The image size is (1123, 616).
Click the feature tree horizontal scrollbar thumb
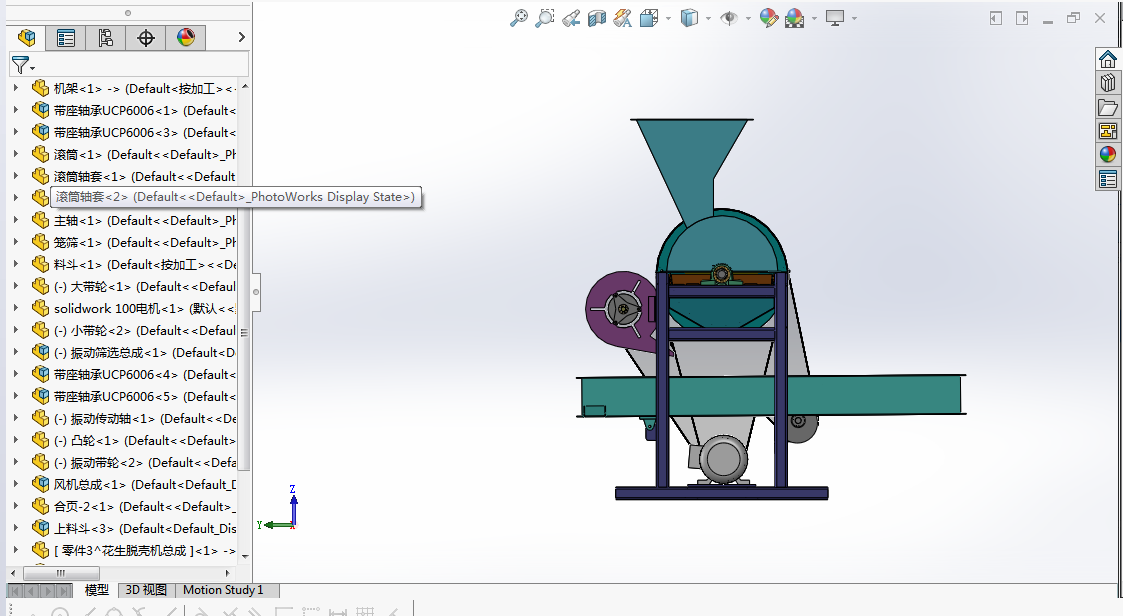[61, 573]
